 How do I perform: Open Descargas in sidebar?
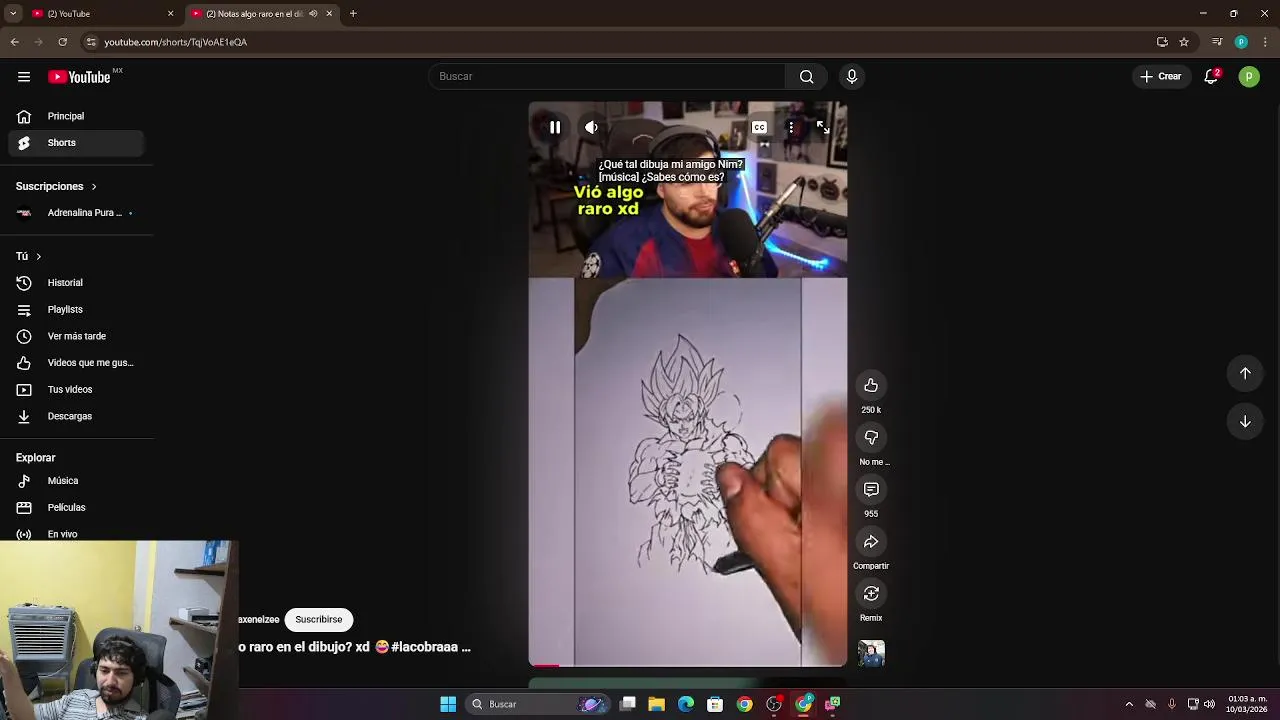(x=76, y=416)
